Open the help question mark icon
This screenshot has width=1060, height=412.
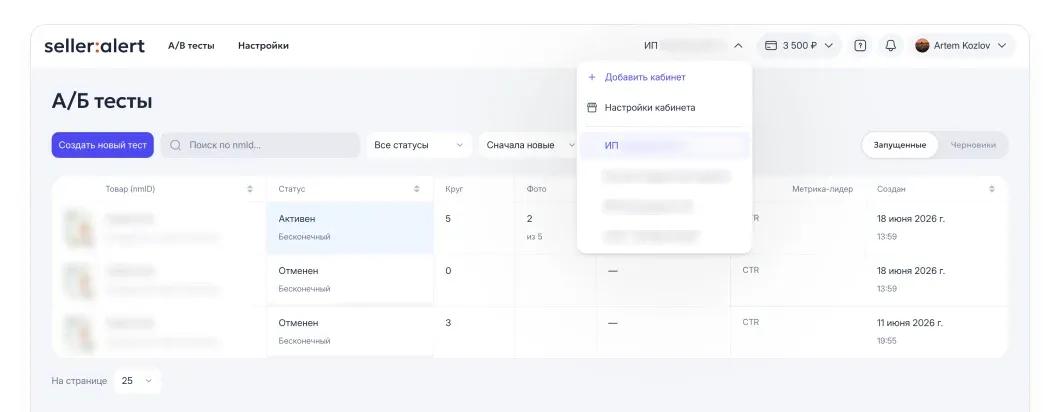pos(860,46)
